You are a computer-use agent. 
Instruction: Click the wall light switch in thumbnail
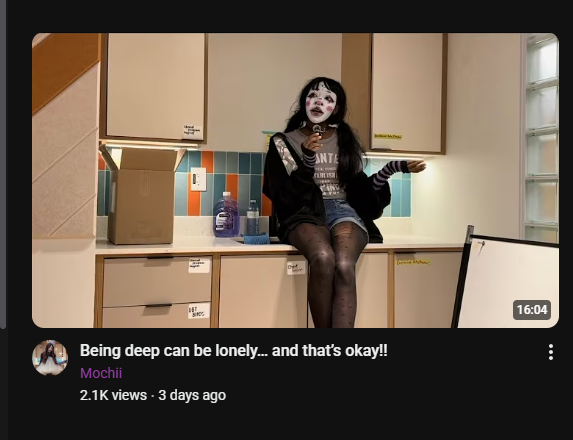198,179
